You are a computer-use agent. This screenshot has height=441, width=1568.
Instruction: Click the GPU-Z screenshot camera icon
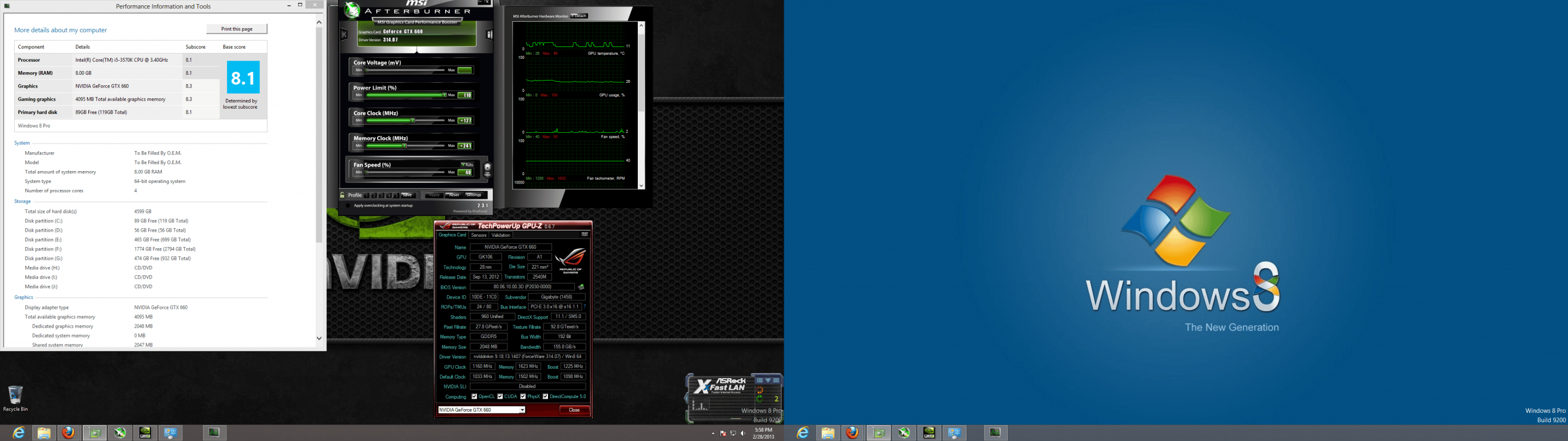pyautogui.click(x=584, y=235)
